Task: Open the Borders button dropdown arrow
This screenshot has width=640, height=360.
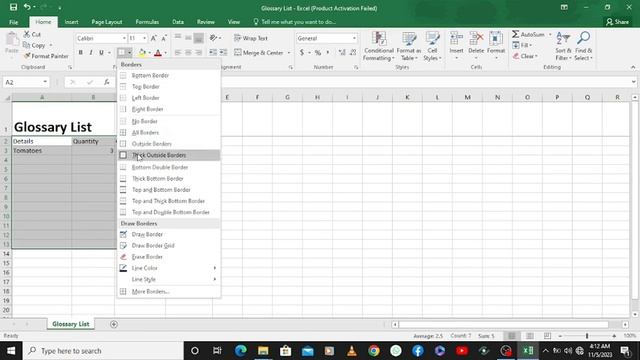Action: coord(129,52)
